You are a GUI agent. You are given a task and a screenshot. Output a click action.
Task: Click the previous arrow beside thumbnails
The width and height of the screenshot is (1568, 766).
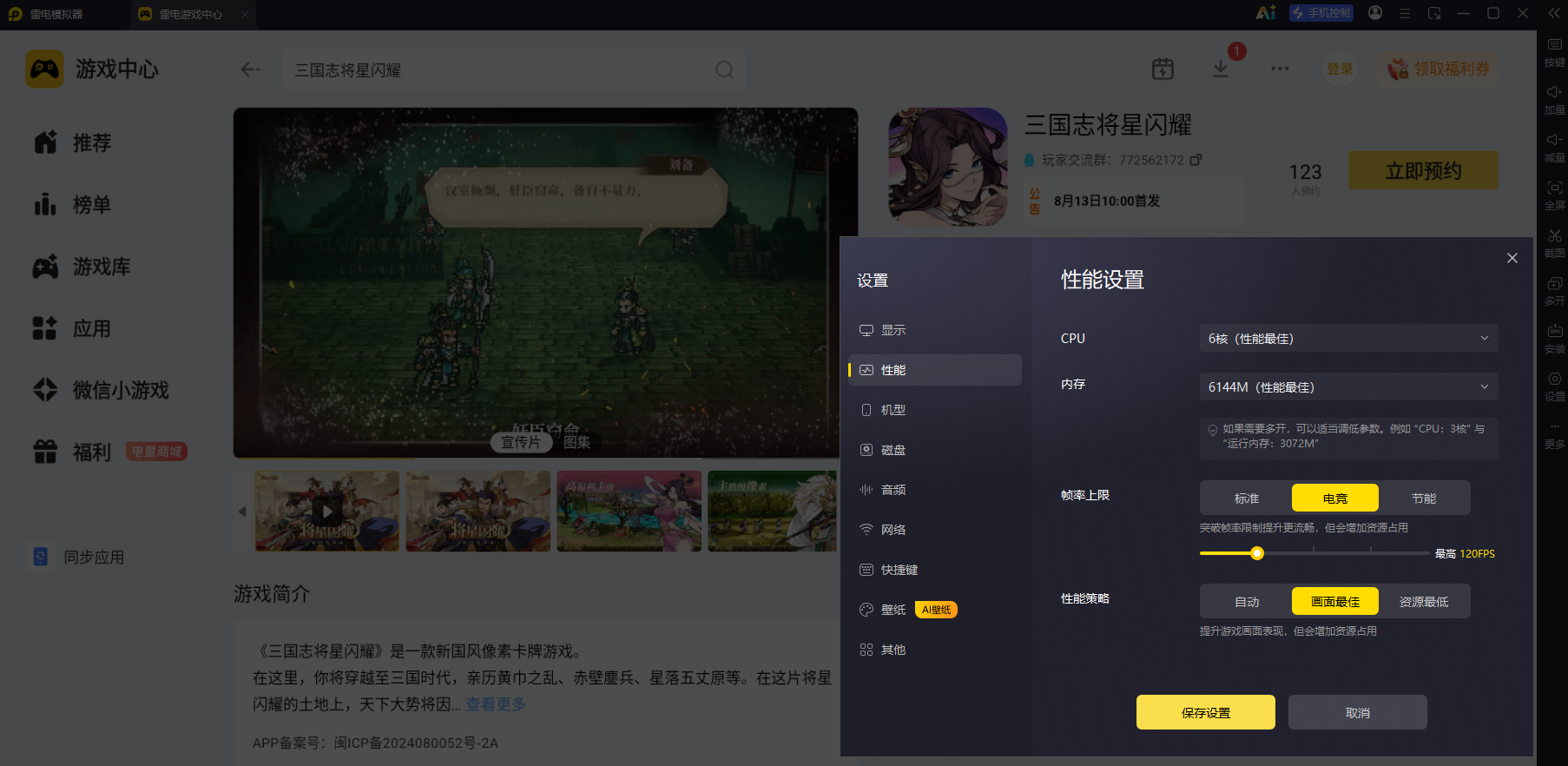pyautogui.click(x=242, y=512)
